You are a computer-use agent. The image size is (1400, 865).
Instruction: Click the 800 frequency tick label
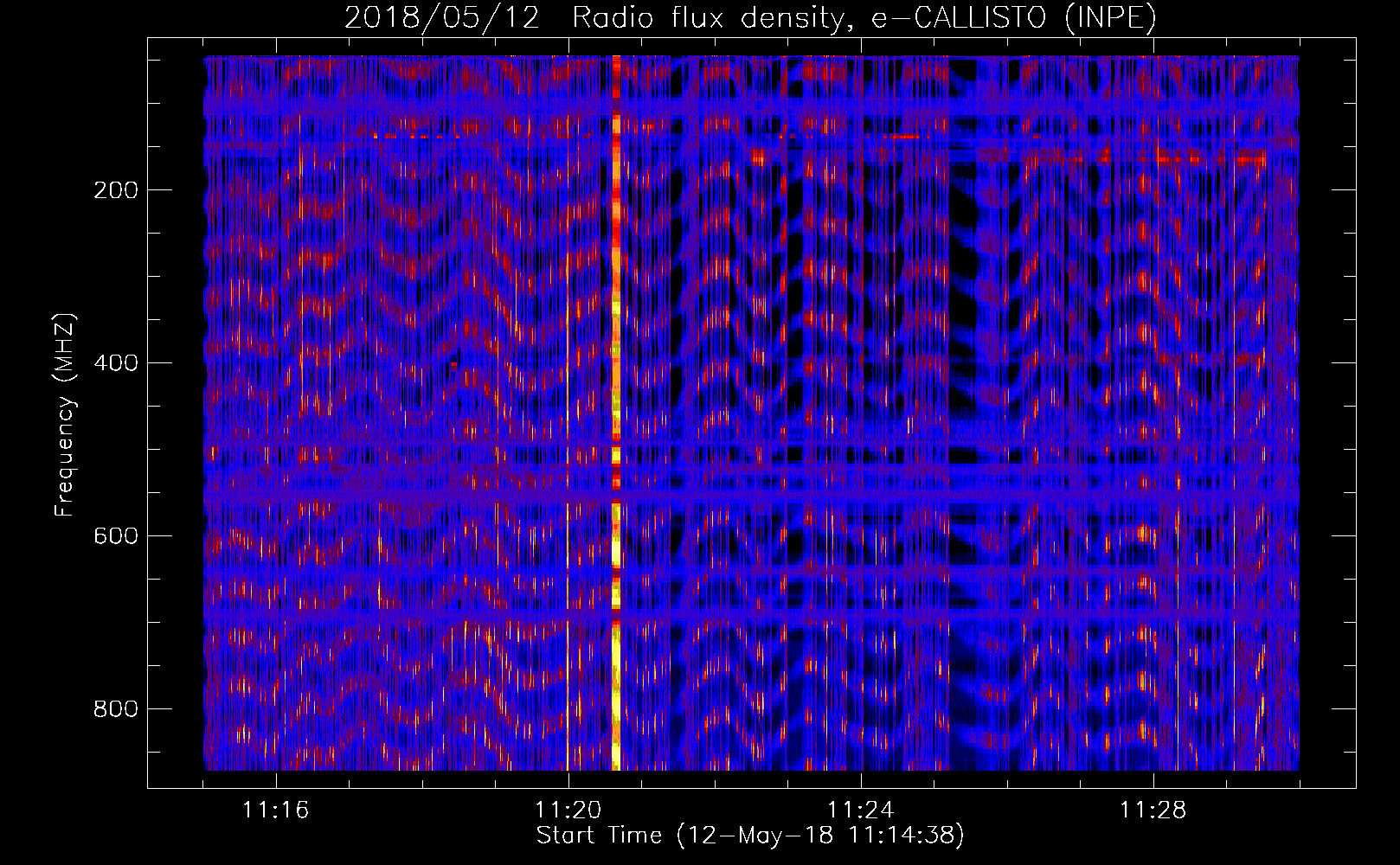[x=116, y=709]
